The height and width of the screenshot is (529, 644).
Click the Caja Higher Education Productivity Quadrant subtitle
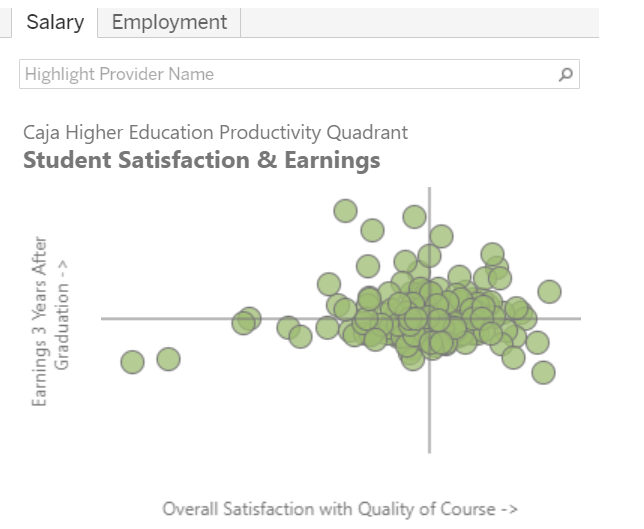point(215,132)
